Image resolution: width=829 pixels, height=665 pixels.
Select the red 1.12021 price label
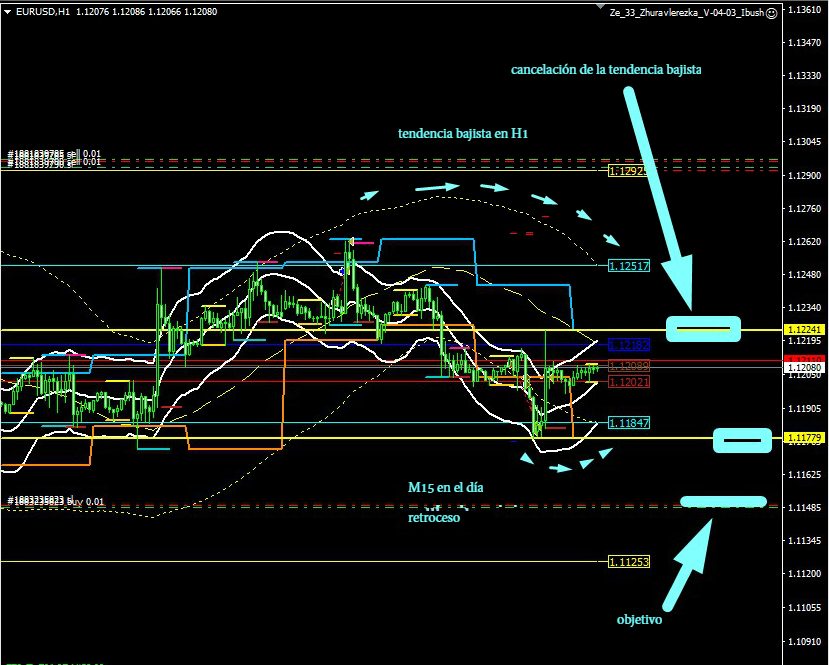click(x=629, y=382)
